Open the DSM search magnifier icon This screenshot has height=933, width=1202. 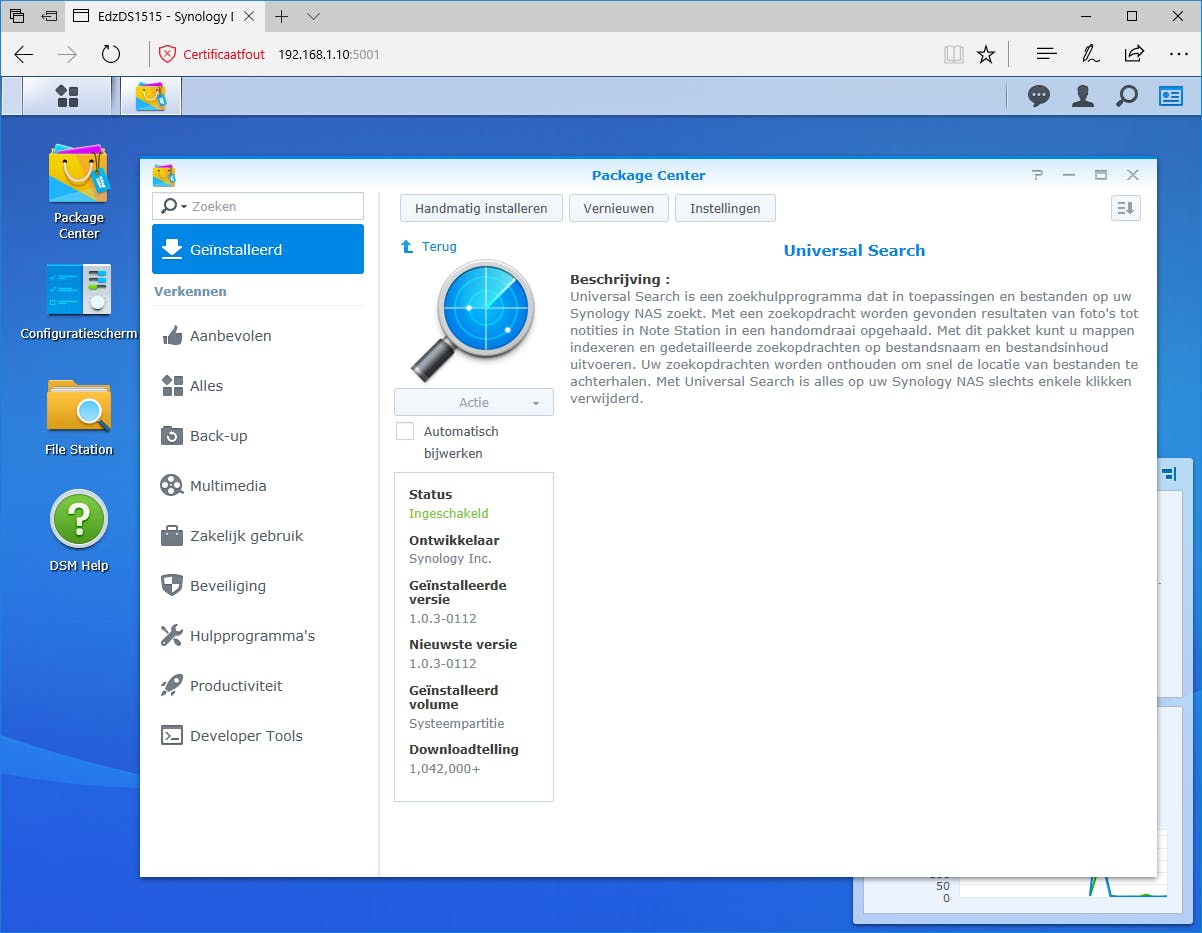(1127, 96)
